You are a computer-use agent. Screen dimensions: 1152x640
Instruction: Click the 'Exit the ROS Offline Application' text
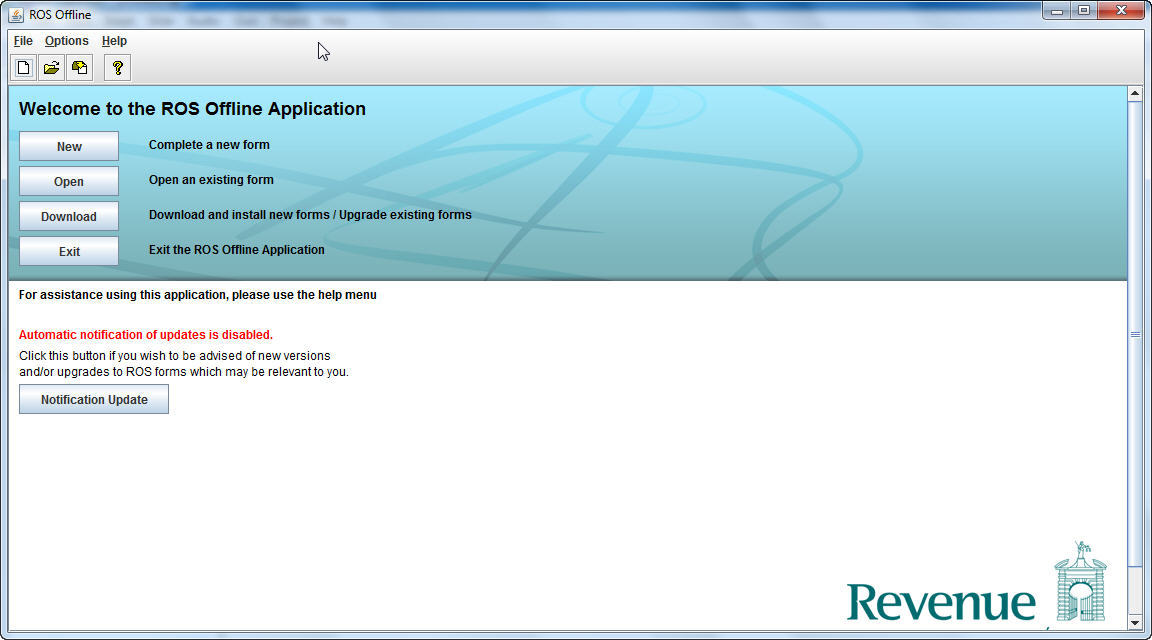click(237, 250)
